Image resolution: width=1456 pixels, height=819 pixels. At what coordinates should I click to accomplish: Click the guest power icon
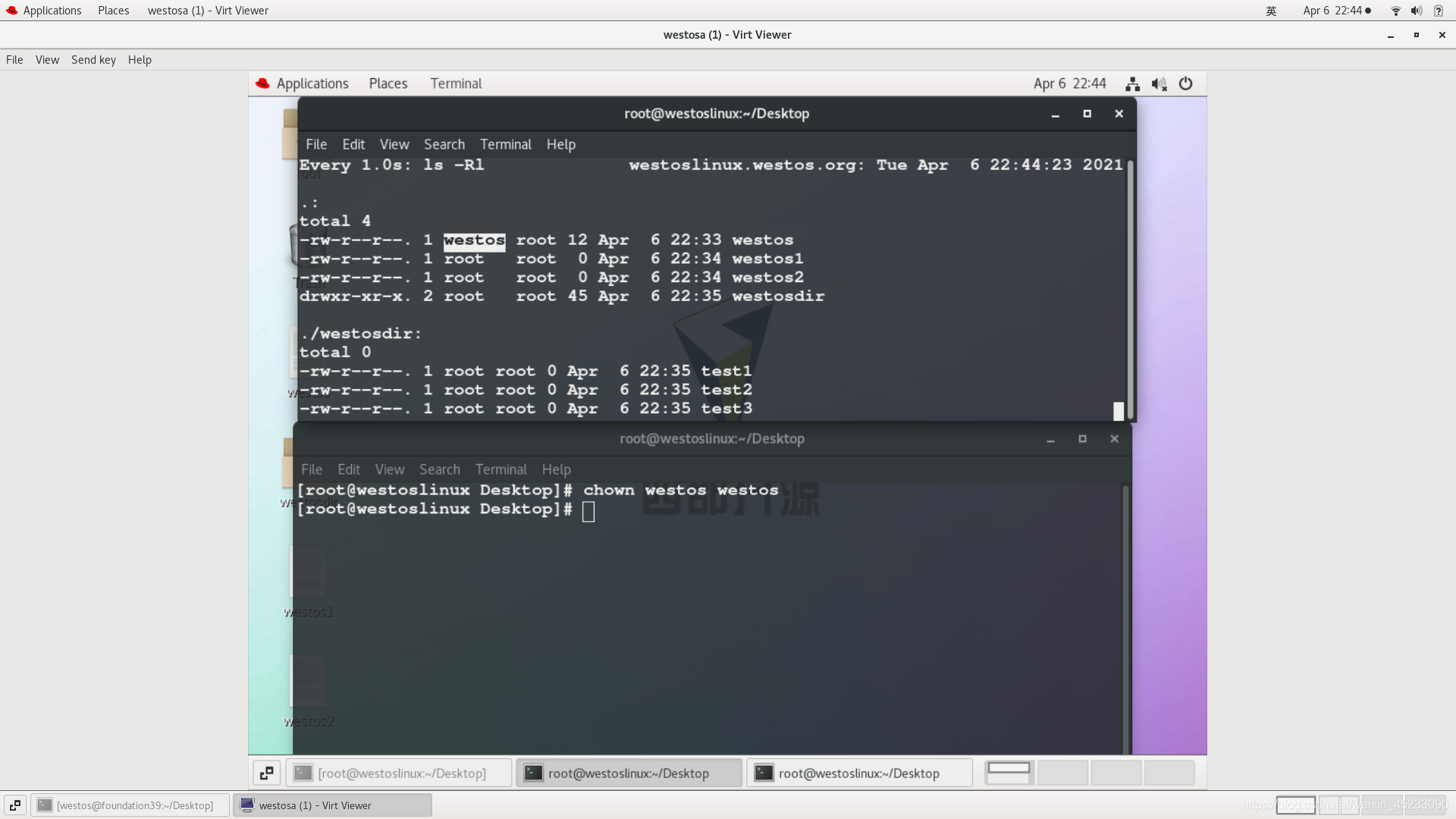1186,83
